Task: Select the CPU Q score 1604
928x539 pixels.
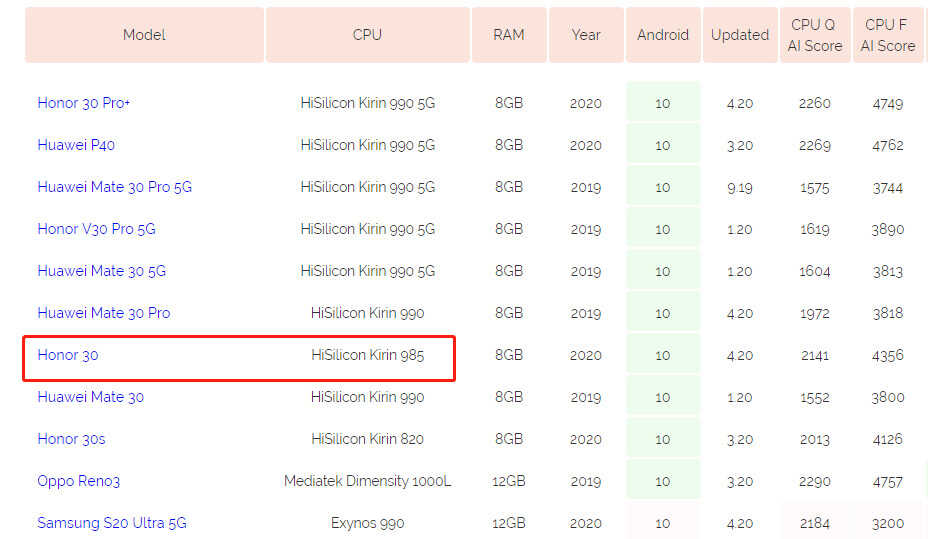Action: (x=815, y=272)
